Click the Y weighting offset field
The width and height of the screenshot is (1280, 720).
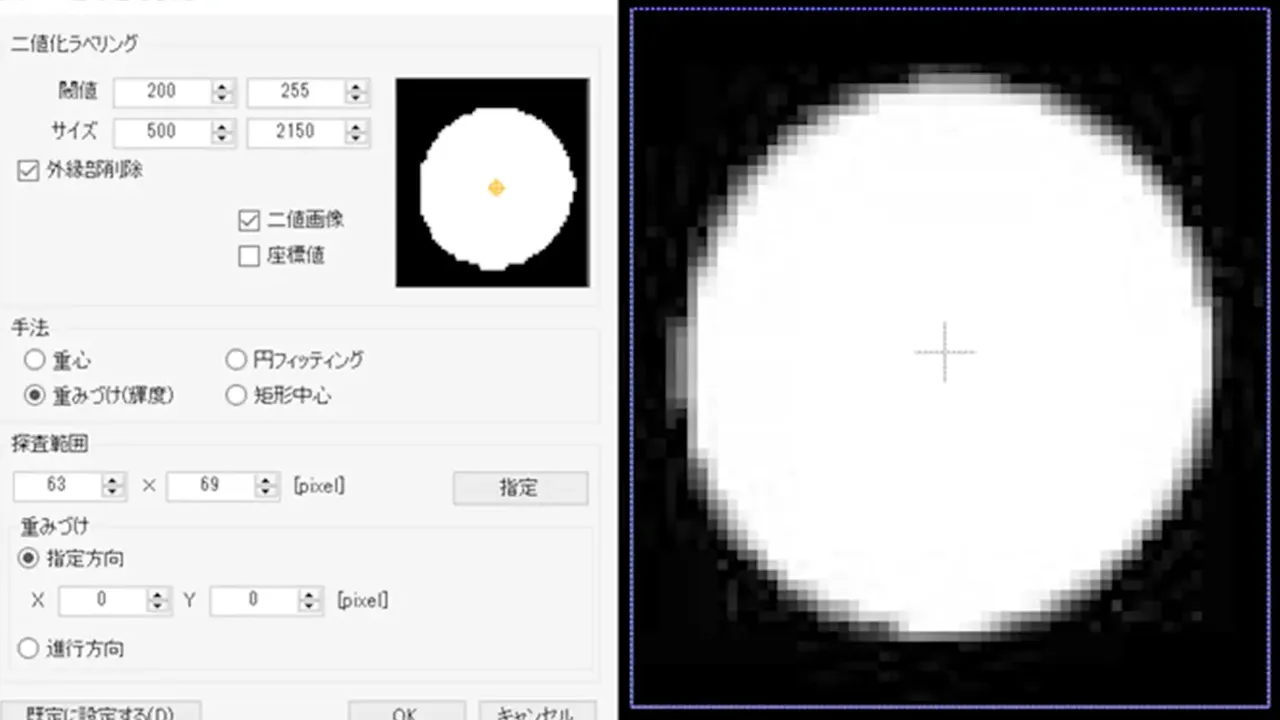[254, 600]
